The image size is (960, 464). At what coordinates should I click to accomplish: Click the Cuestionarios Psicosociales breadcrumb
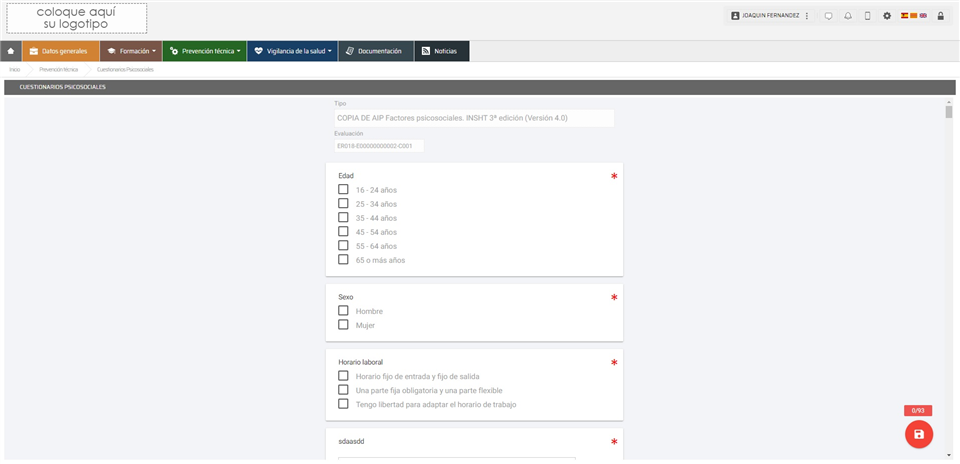(x=125, y=70)
